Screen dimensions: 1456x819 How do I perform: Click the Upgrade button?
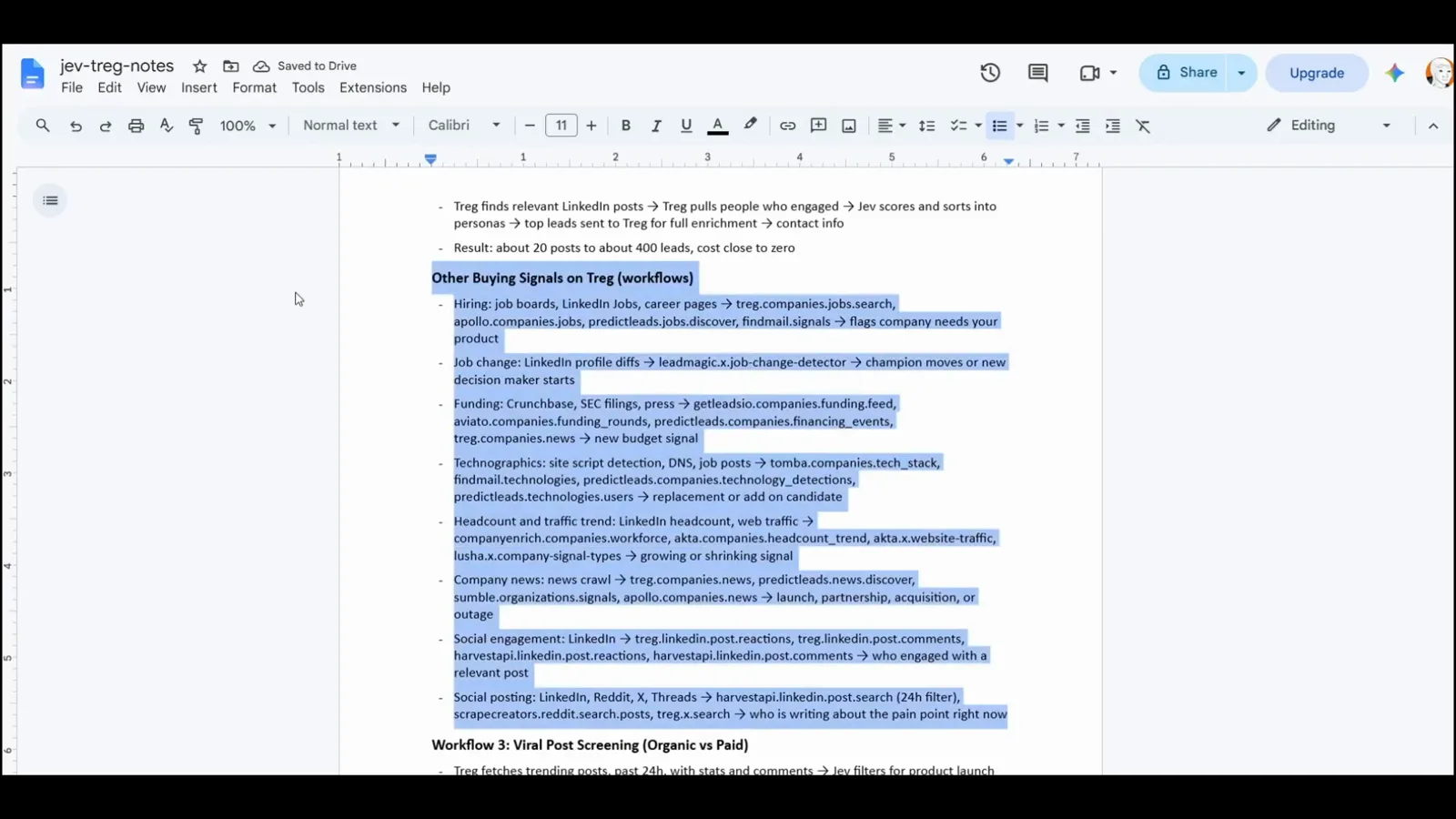pos(1317,73)
